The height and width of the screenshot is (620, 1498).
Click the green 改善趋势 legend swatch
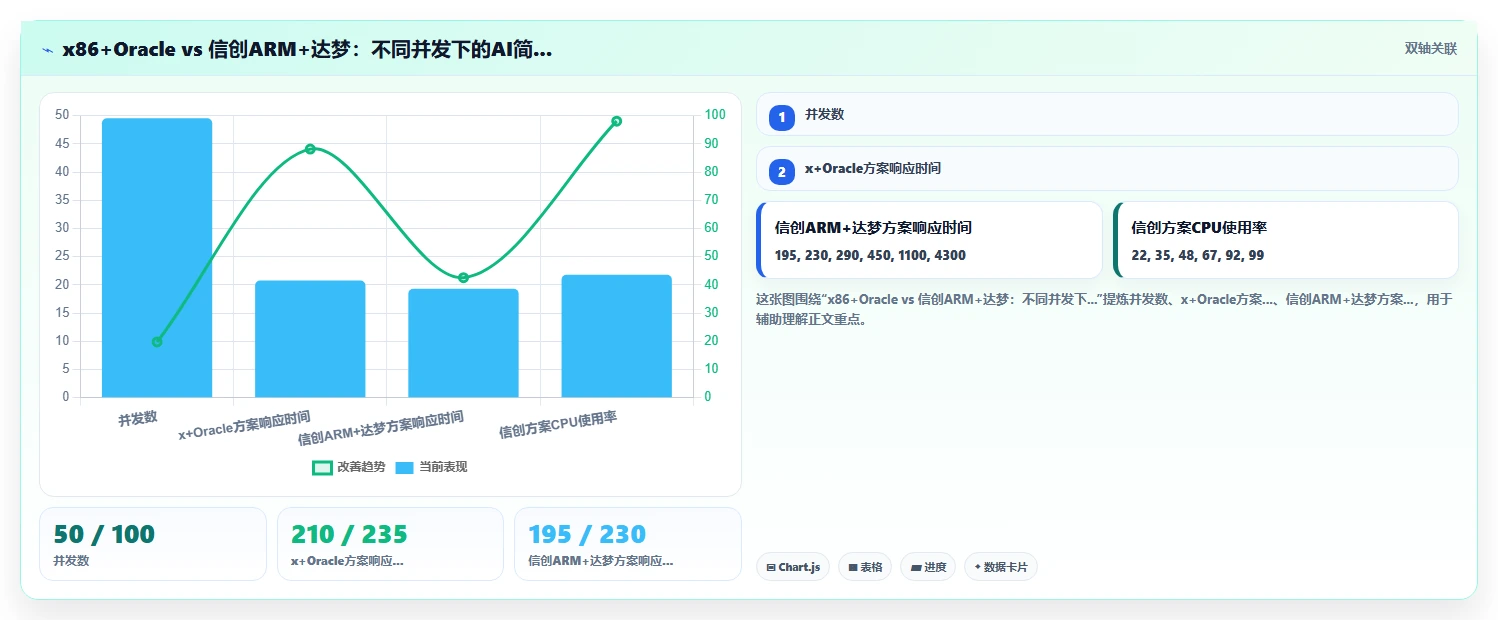[x=322, y=467]
